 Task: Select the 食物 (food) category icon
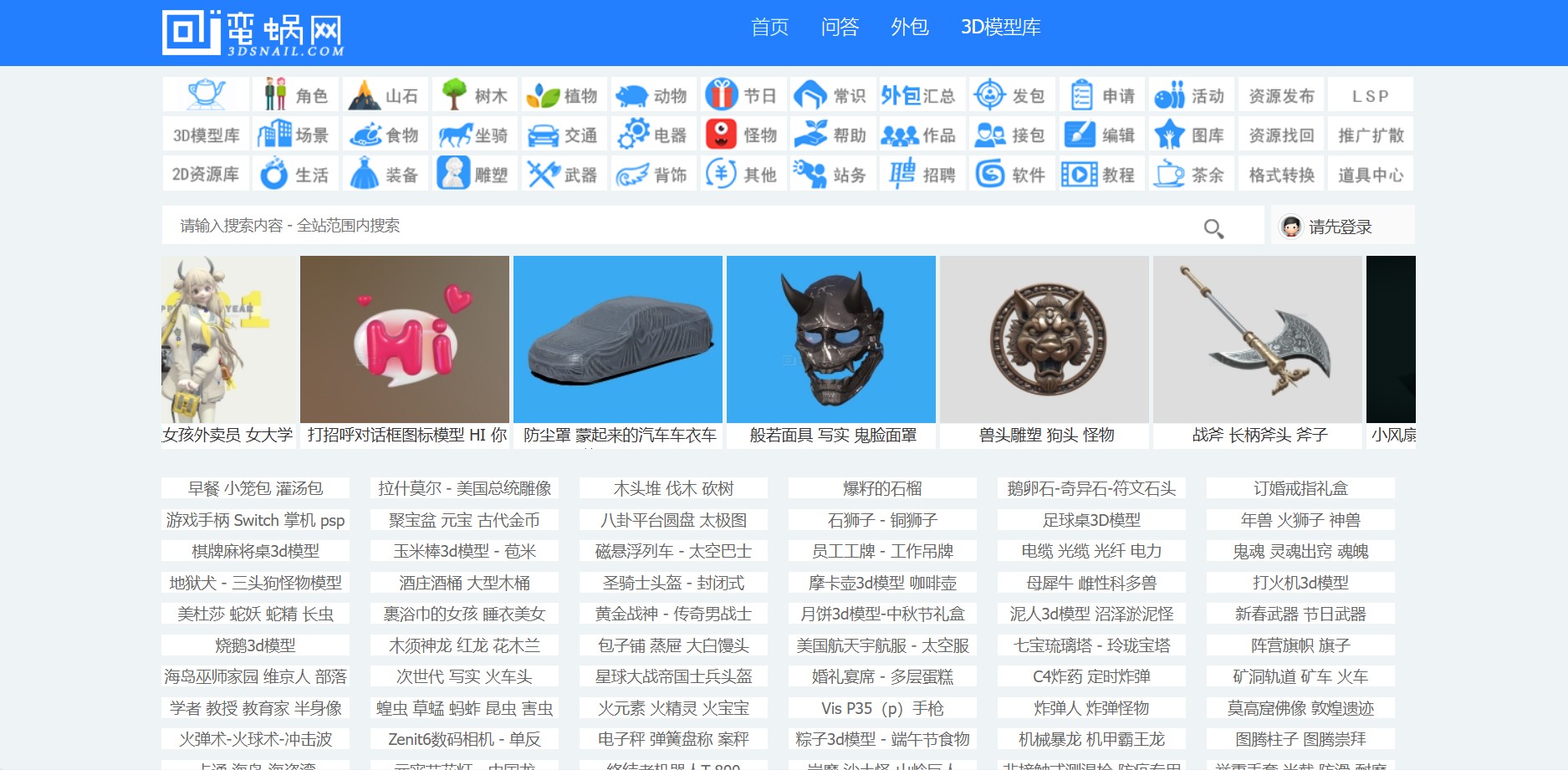(x=385, y=135)
